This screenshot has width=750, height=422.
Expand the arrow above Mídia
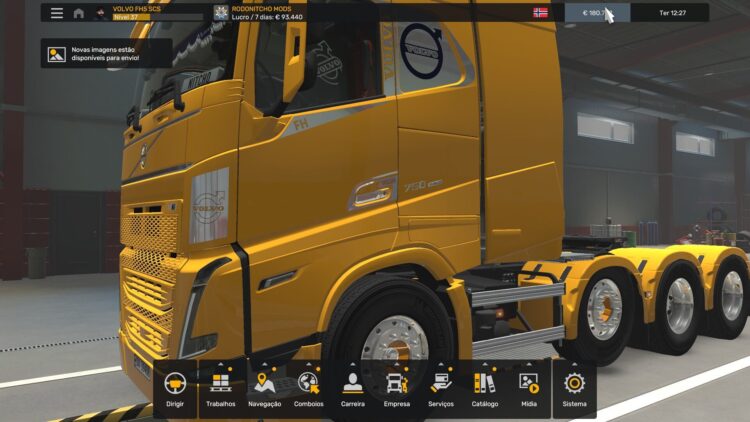tap(529, 365)
